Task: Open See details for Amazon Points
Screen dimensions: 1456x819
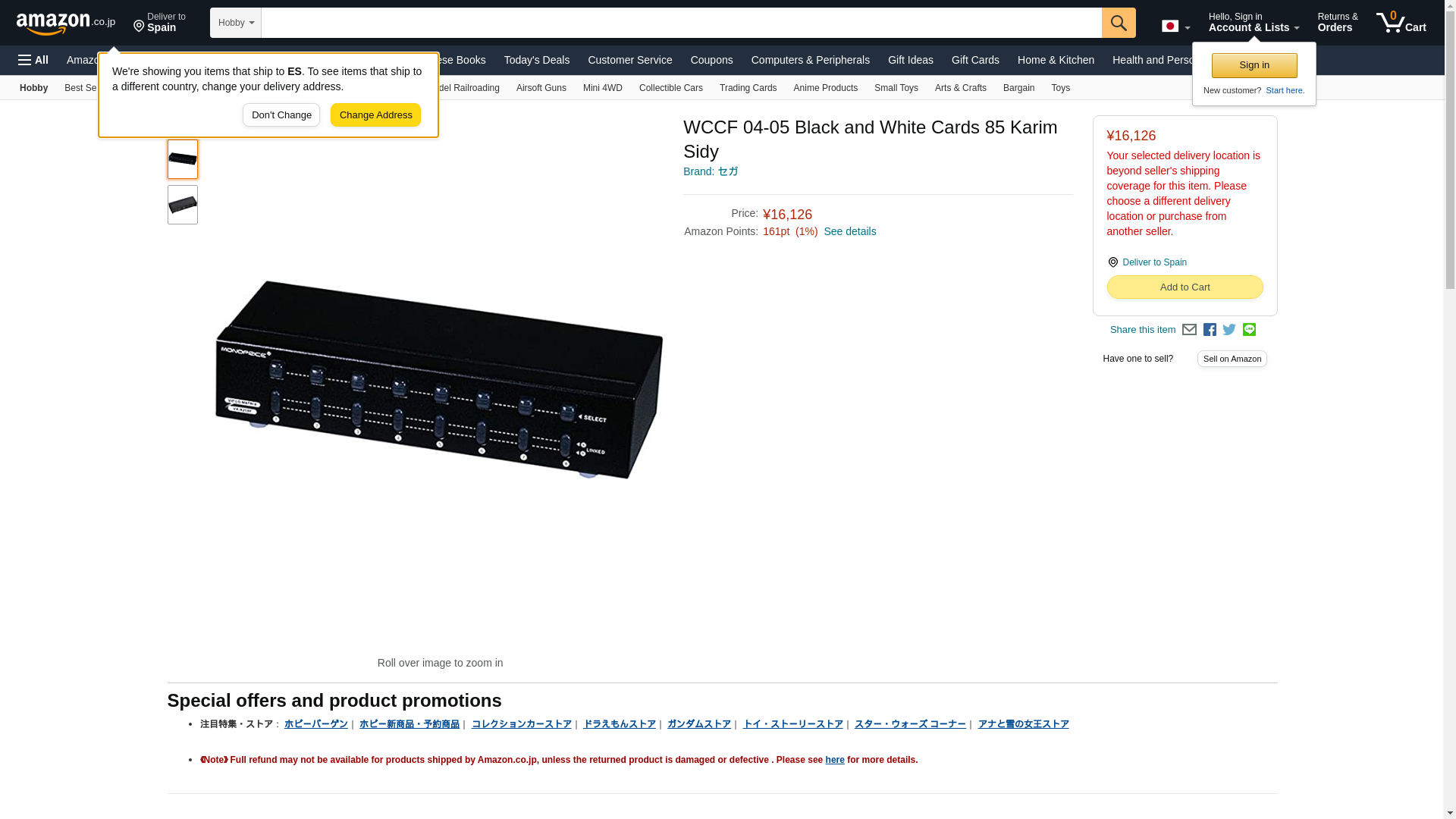Action: [849, 231]
